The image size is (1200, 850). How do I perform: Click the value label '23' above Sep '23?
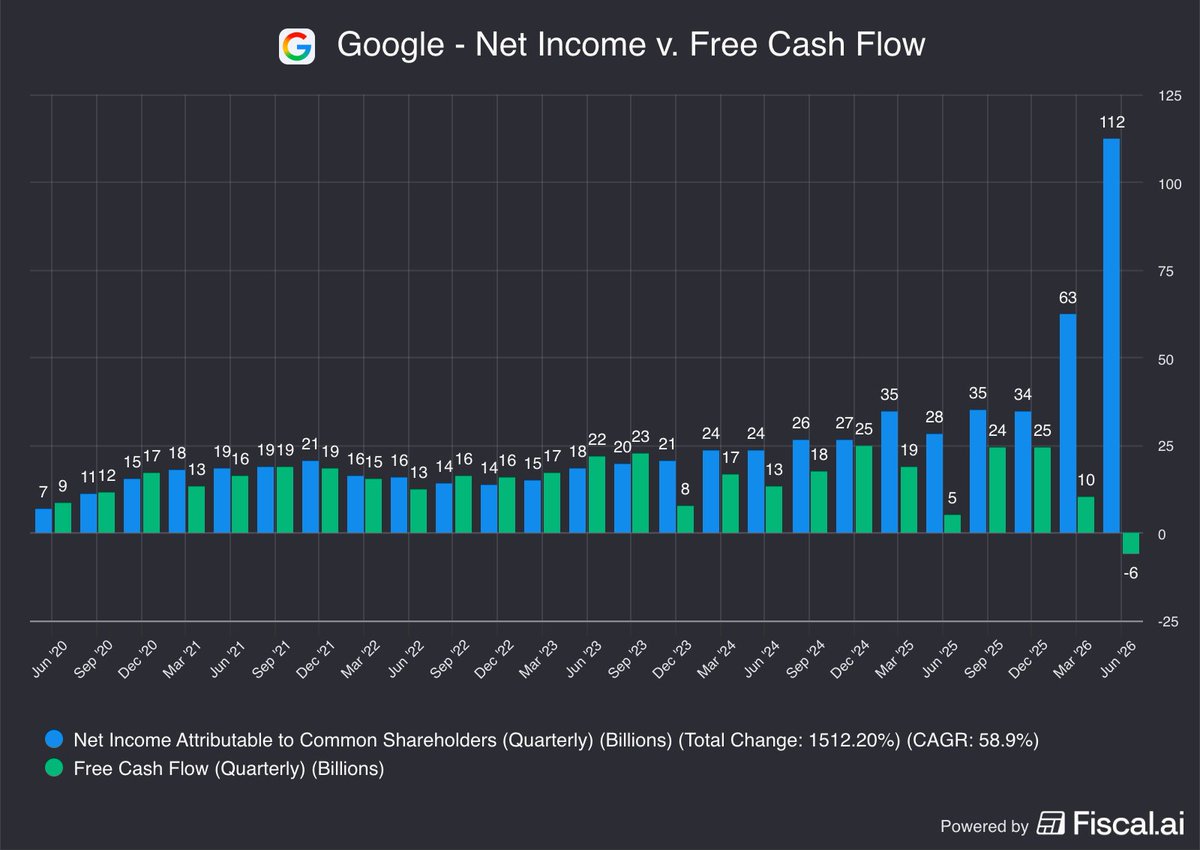[x=641, y=436]
